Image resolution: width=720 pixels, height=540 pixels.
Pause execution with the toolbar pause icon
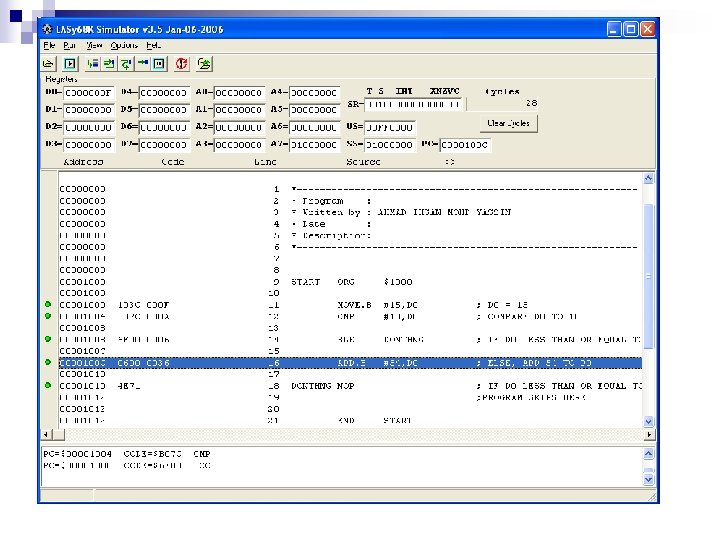(159, 64)
